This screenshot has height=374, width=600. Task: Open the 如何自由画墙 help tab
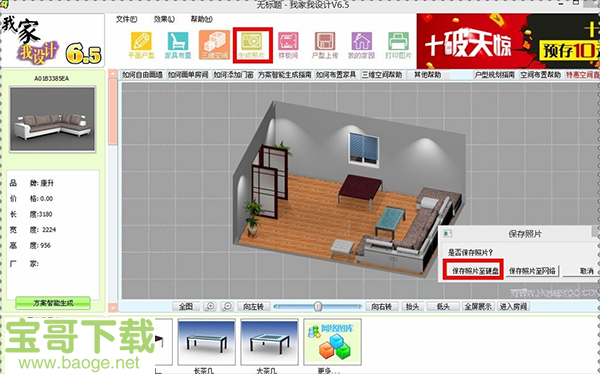point(143,75)
